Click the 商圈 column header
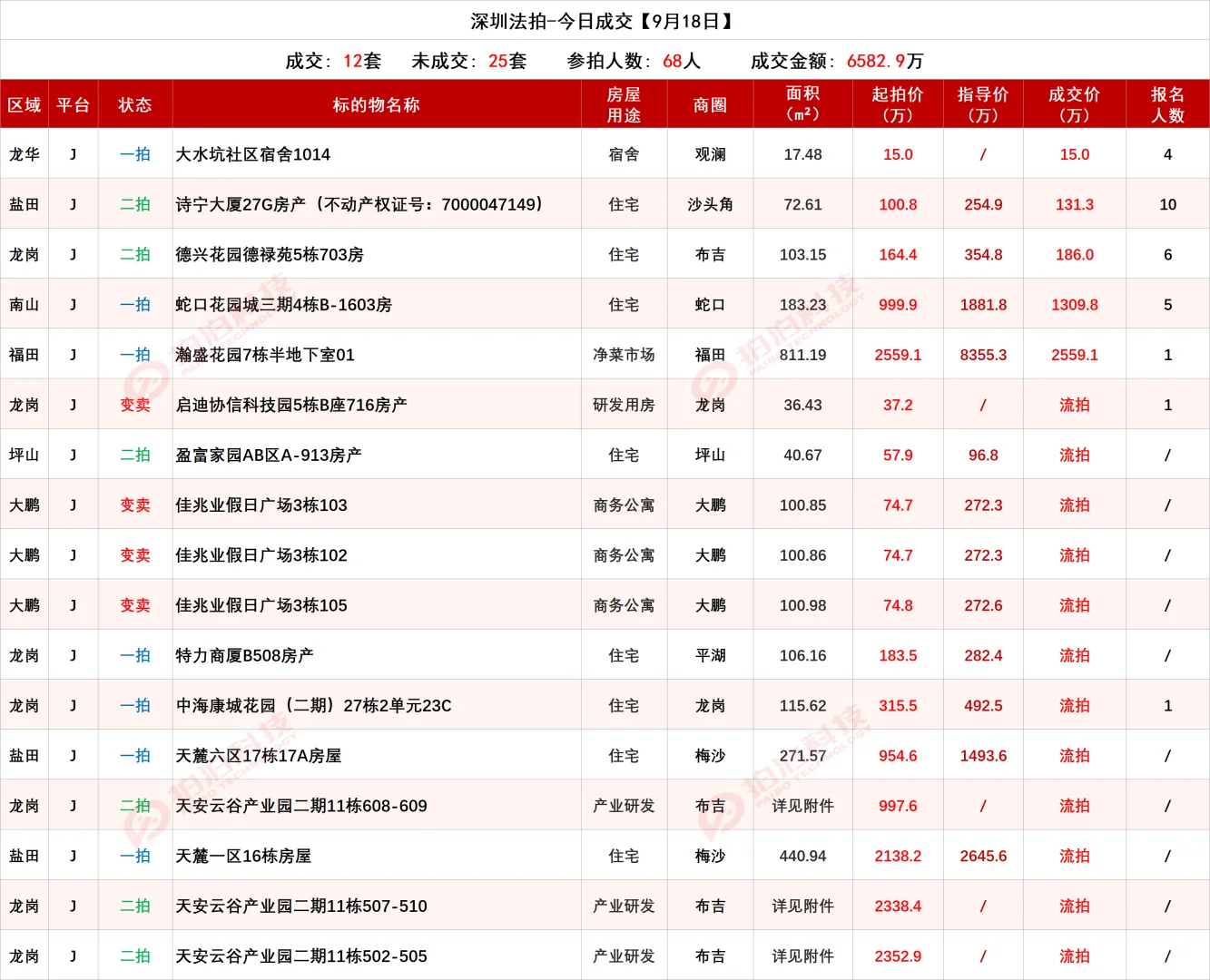The image size is (1210, 980). pos(710,105)
